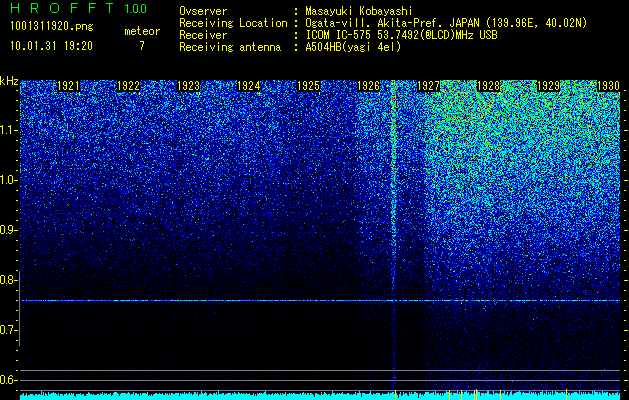629x400 pixels.
Task: Click the horizontal carrier line in spectrogram
Action: pos(320,301)
